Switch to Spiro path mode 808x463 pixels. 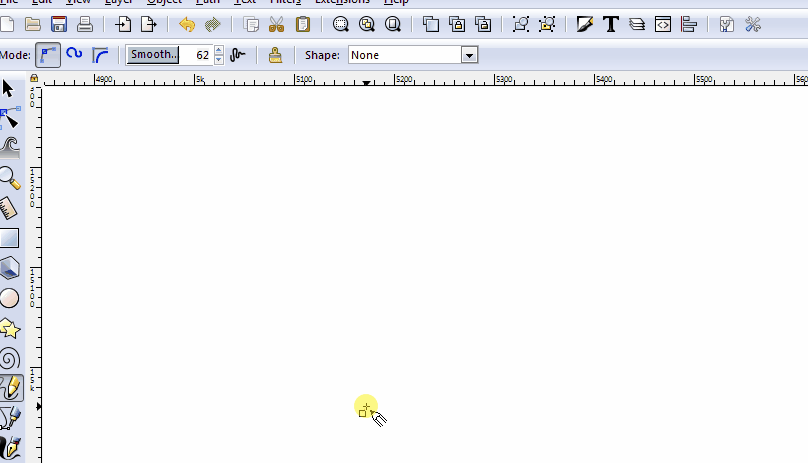[74, 54]
